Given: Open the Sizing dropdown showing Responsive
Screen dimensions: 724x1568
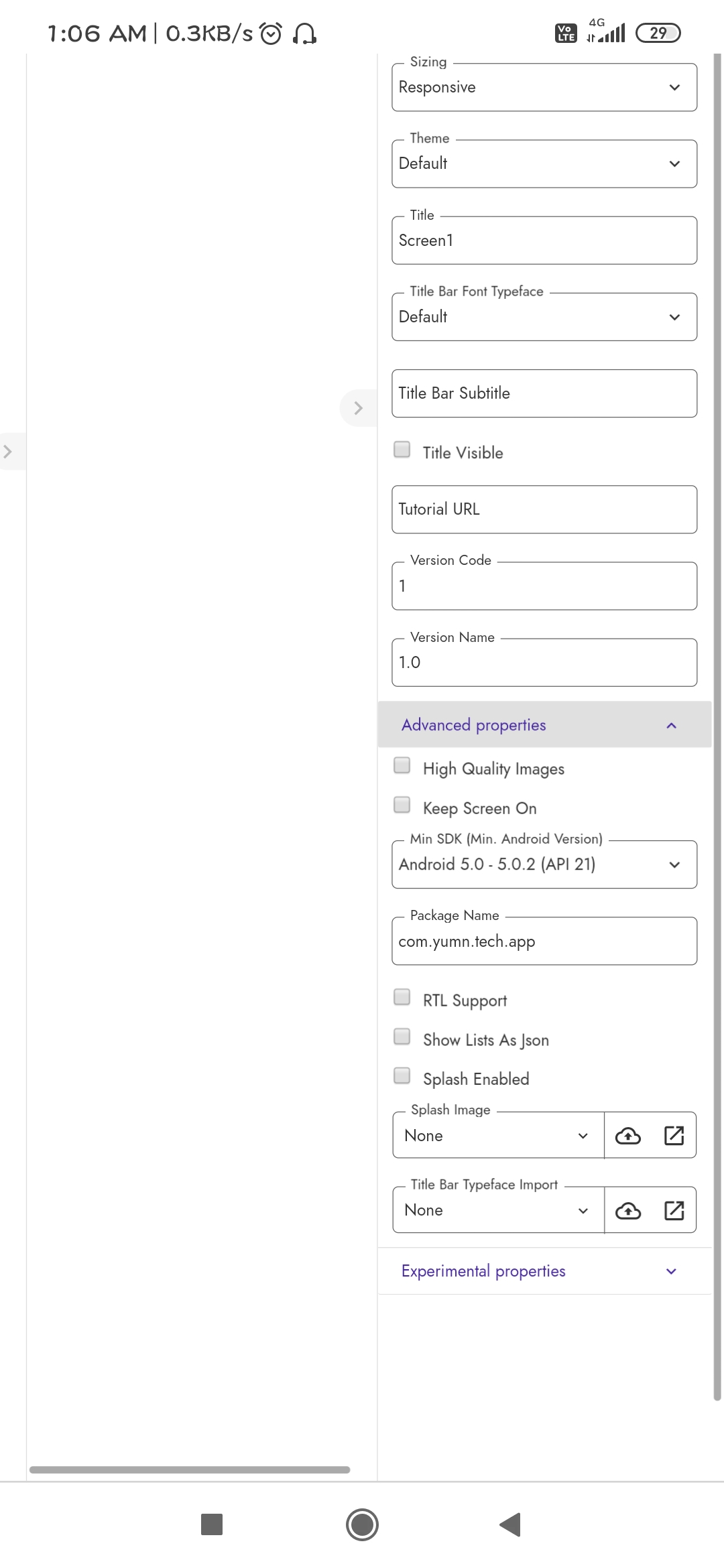Looking at the screenshot, I should point(544,88).
